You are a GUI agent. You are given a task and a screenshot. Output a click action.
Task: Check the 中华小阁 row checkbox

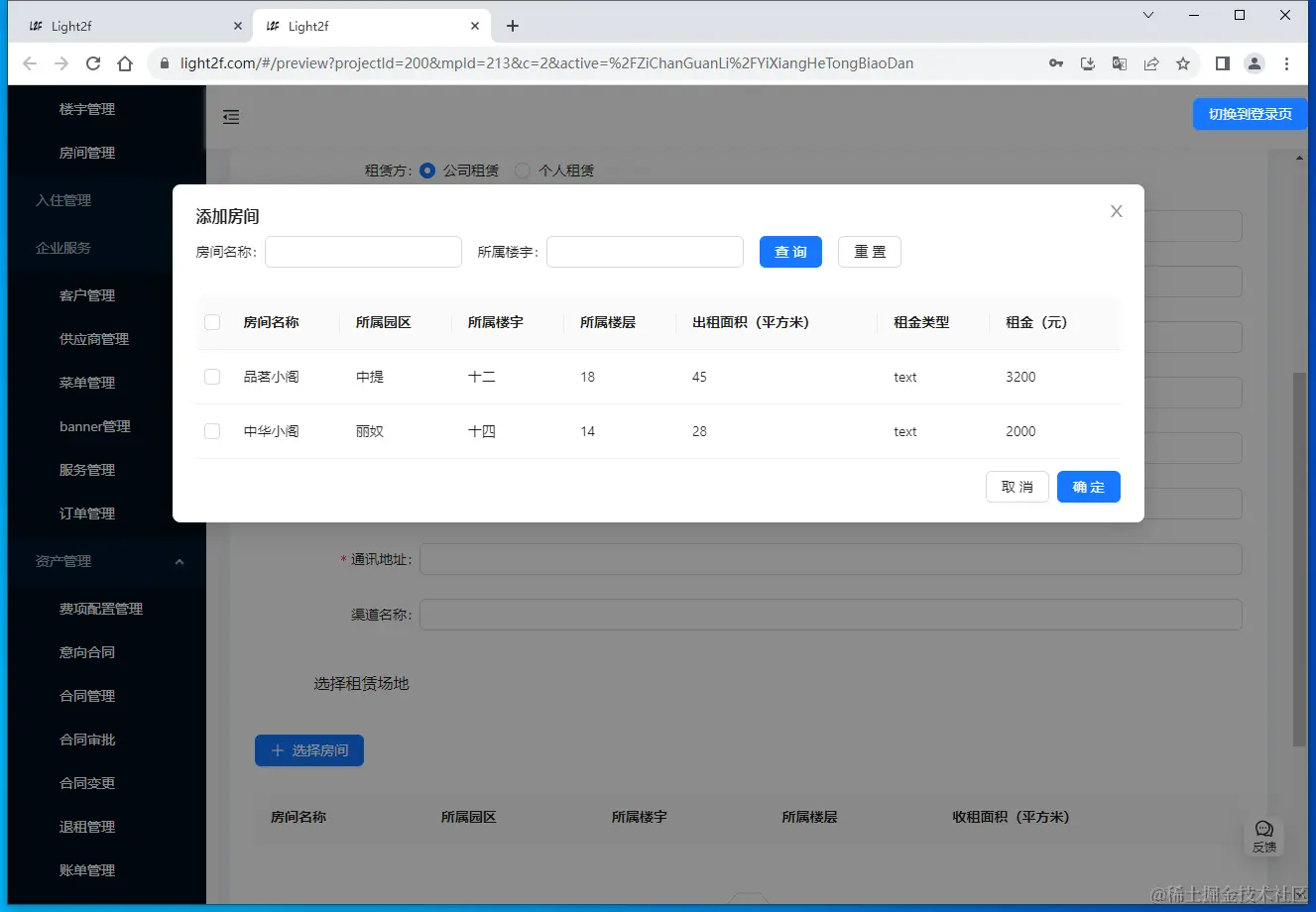(212, 431)
